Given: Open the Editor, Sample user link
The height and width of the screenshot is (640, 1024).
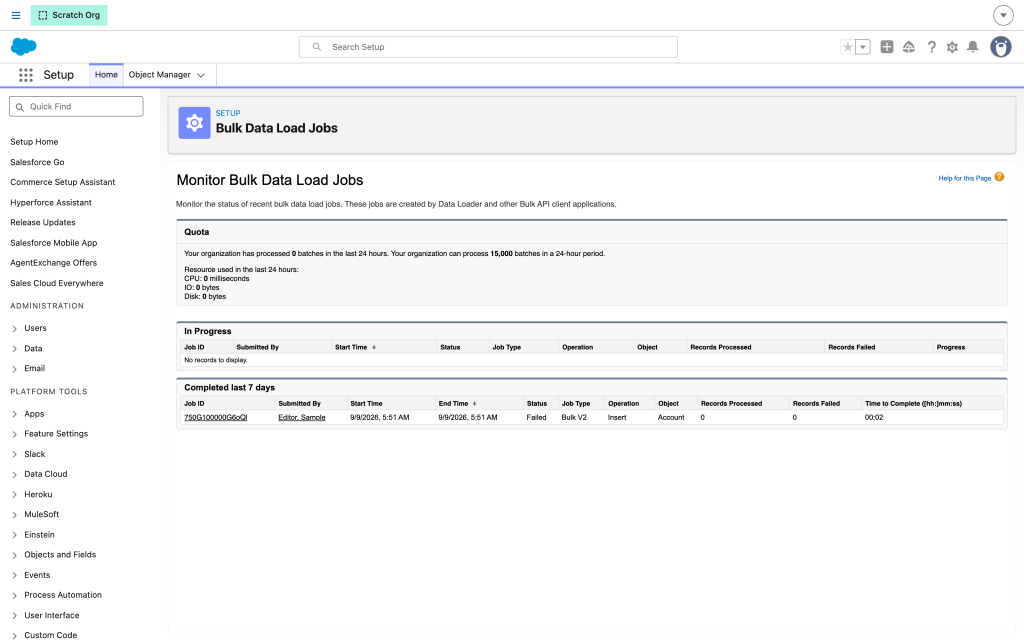Looking at the screenshot, I should (302, 417).
